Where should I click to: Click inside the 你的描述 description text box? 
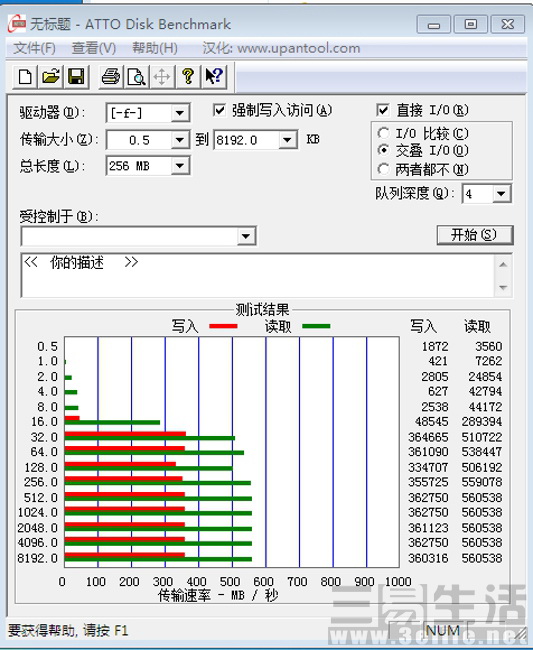point(257,276)
